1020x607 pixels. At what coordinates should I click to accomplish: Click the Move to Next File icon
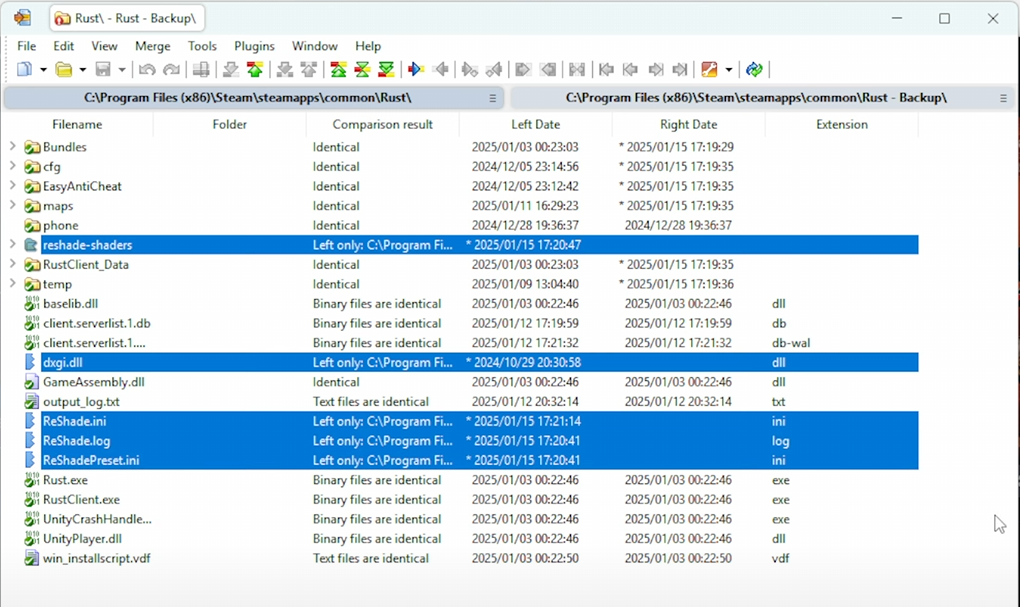coord(656,69)
